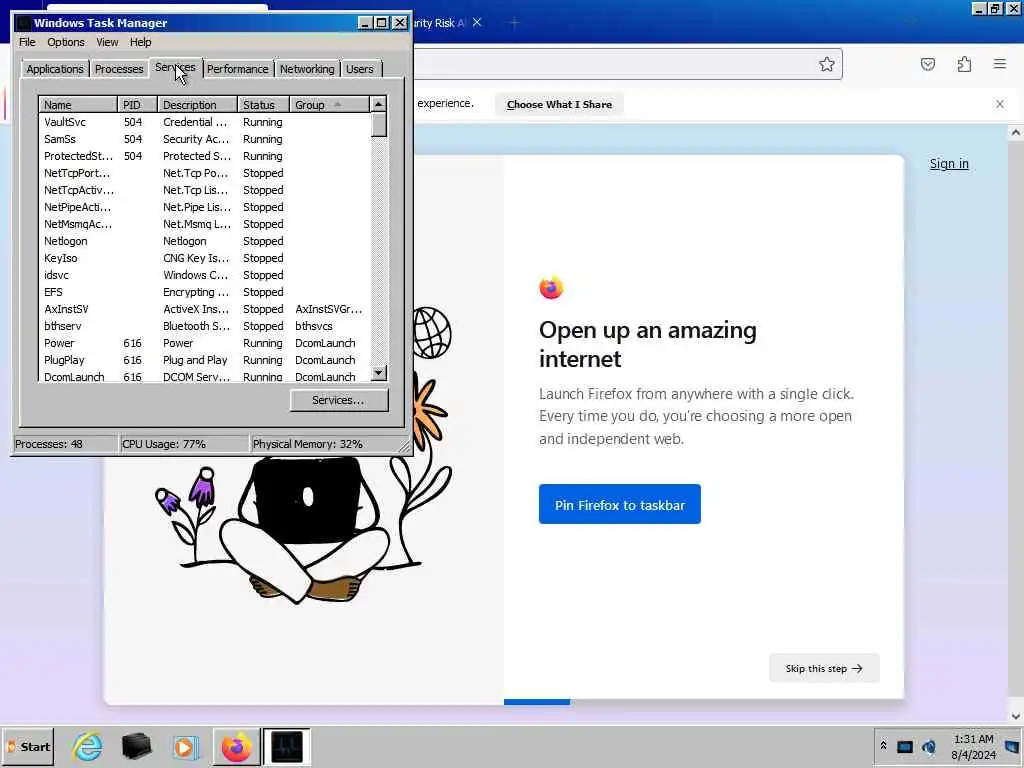
Task: Open the Start menu
Action: pyautogui.click(x=29, y=746)
